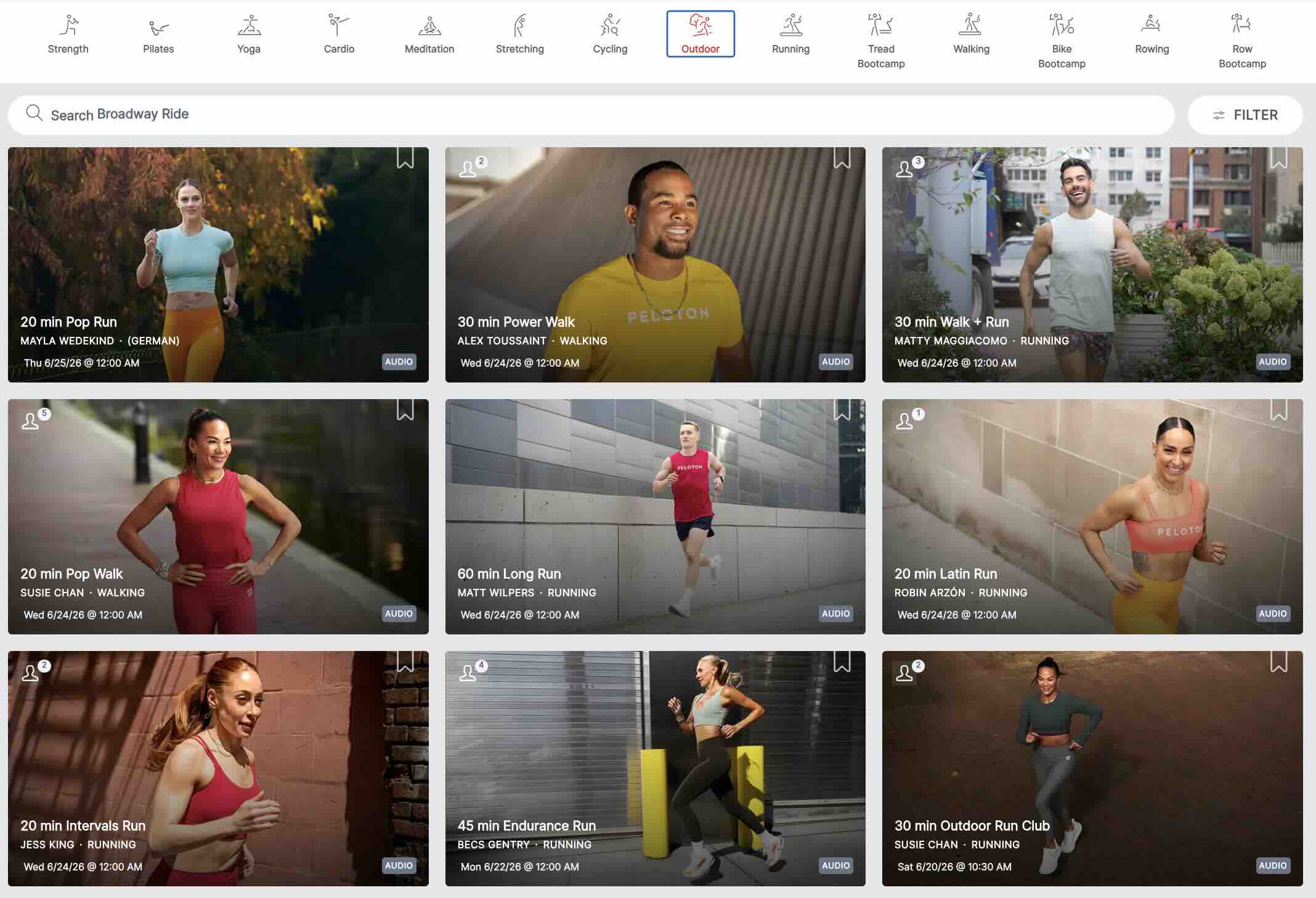Viewport: 1316px width, 898px height.
Task: Bookmark the 20 min Pop Run class
Action: pos(405,158)
